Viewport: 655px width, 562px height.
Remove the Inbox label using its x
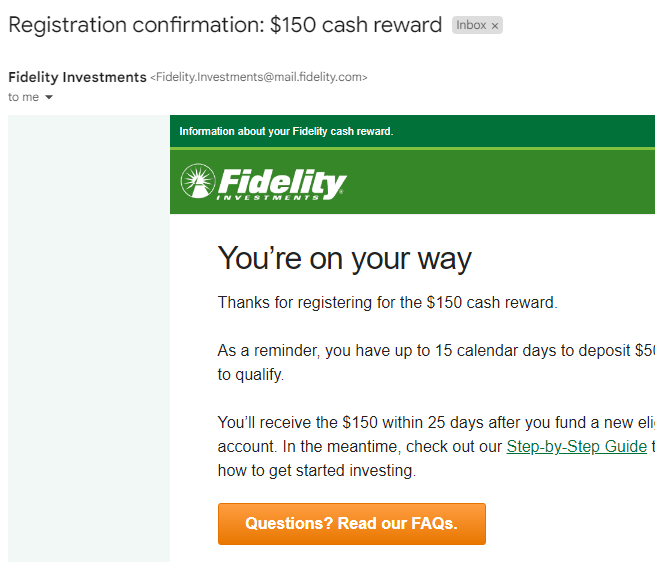[494, 26]
